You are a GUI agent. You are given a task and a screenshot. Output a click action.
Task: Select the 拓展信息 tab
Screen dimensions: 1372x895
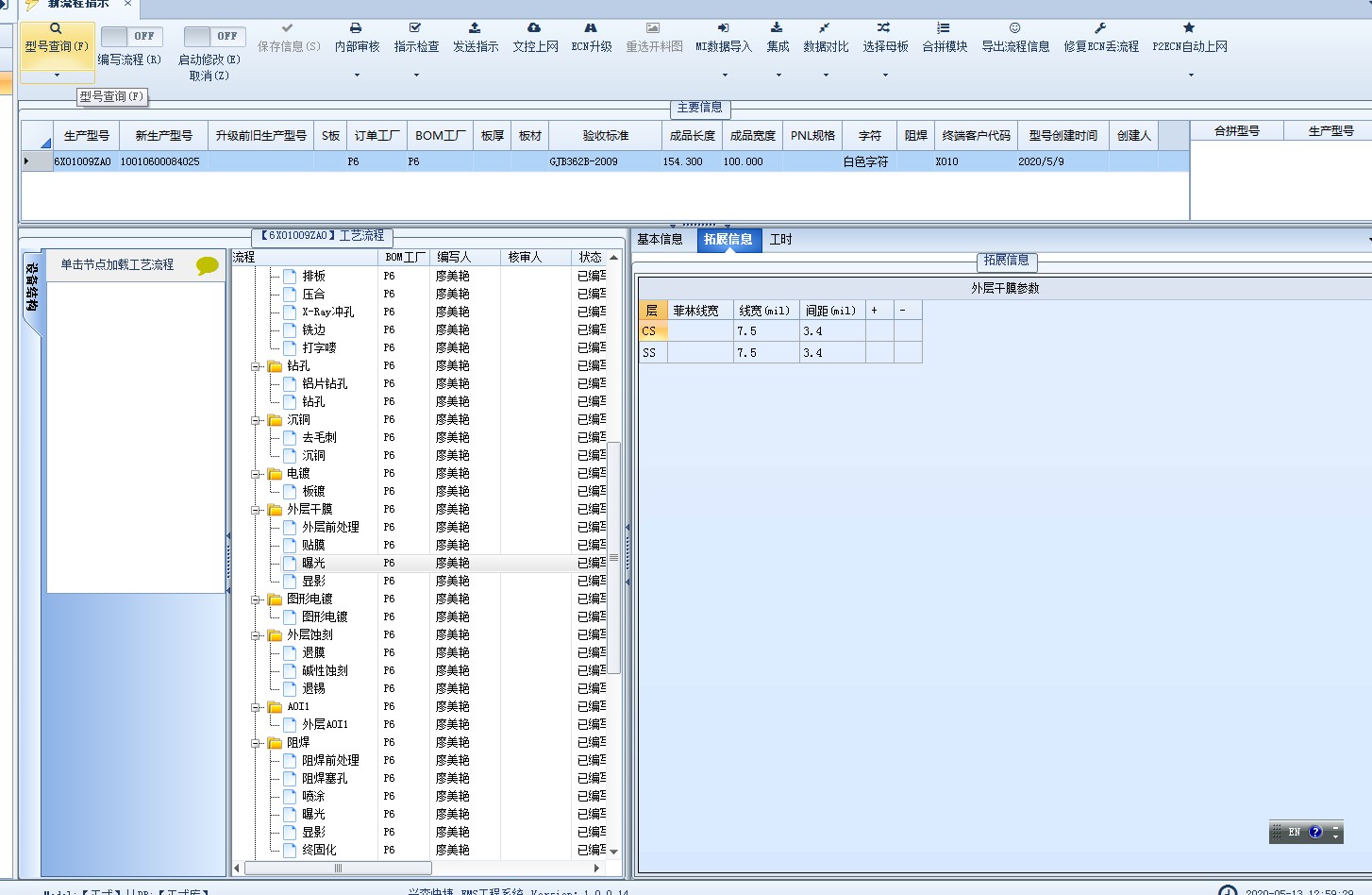[728, 240]
